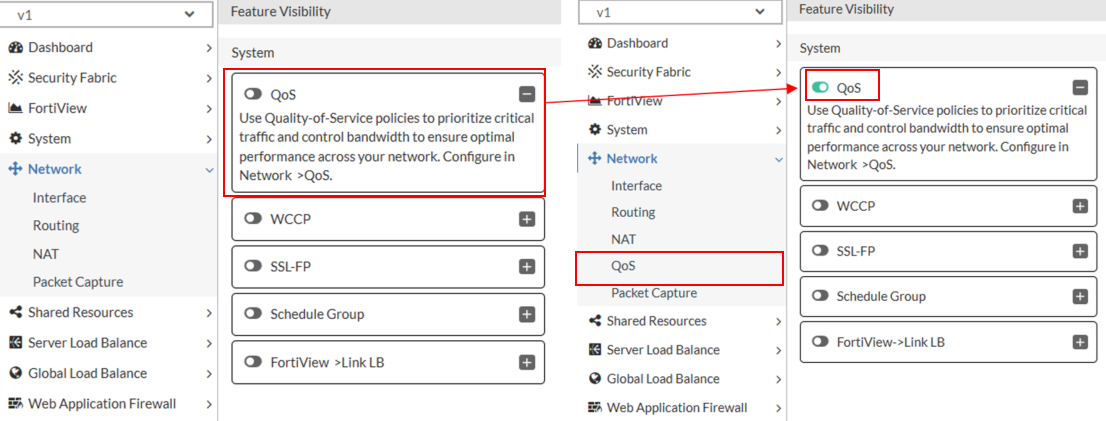This screenshot has height=421, width=1106.
Task: Expand the SSL-FP plus button, left screenshot
Action: coord(527,267)
